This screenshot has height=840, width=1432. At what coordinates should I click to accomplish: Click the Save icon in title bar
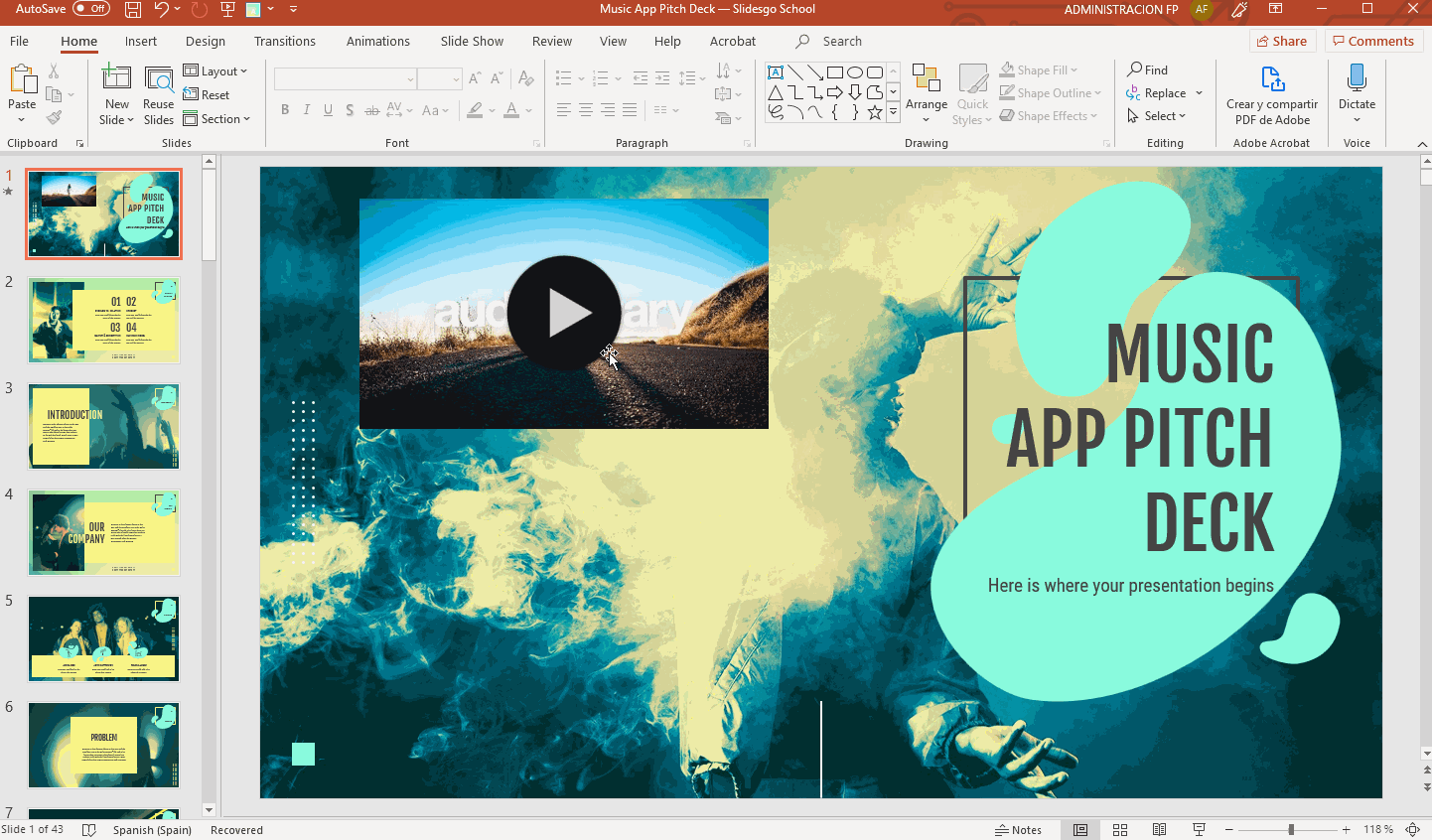(133, 9)
